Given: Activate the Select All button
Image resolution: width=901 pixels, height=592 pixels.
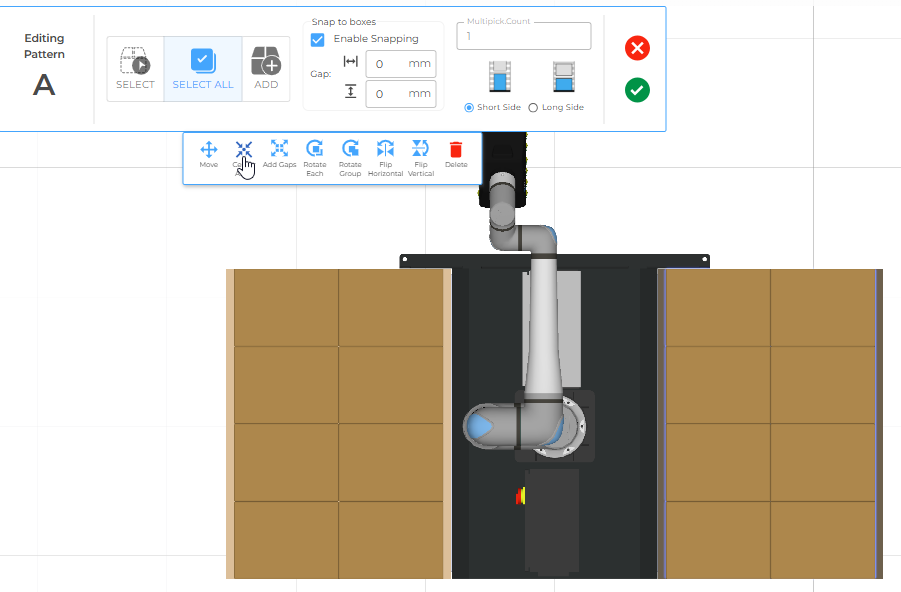Looking at the screenshot, I should [x=203, y=69].
